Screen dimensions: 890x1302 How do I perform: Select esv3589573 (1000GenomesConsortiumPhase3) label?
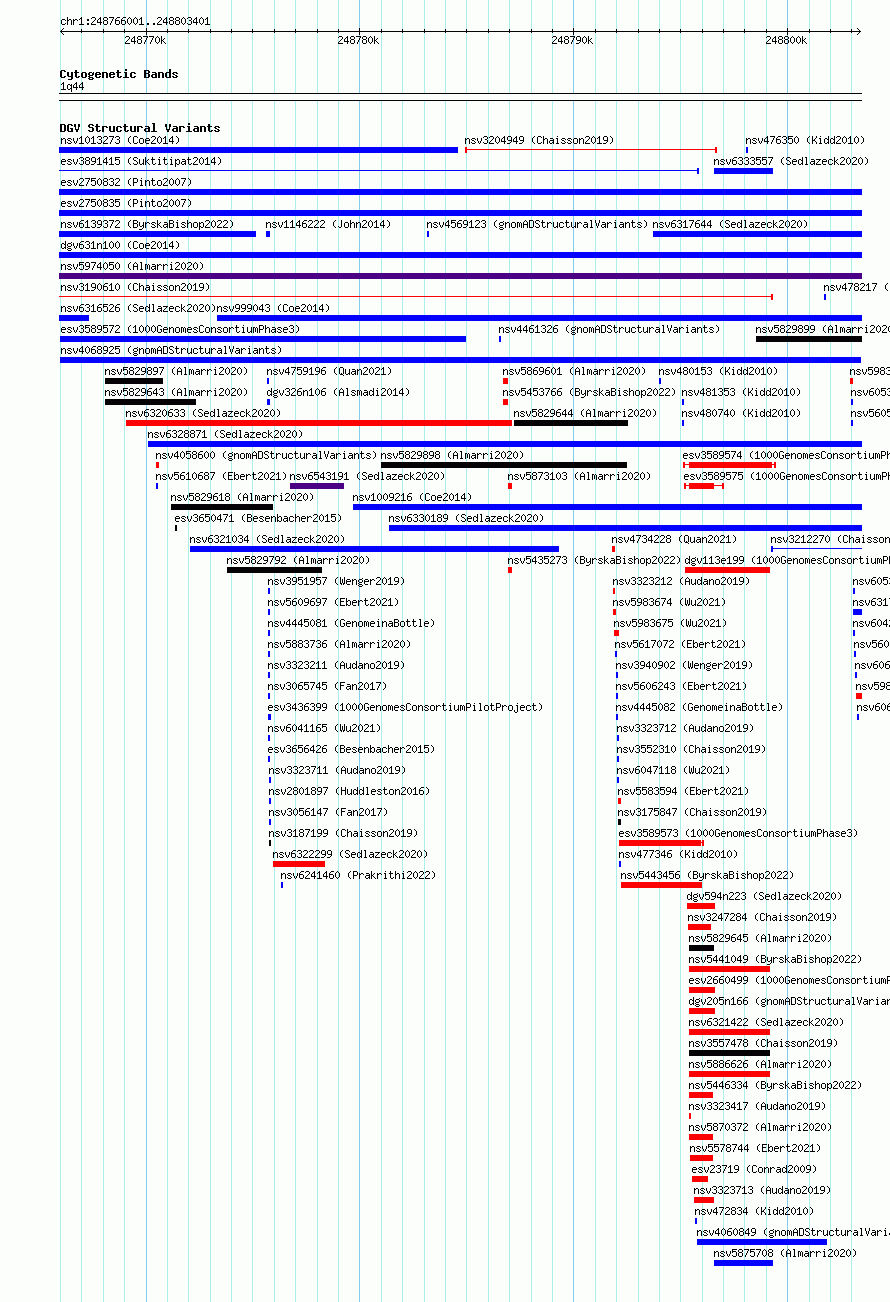(738, 833)
